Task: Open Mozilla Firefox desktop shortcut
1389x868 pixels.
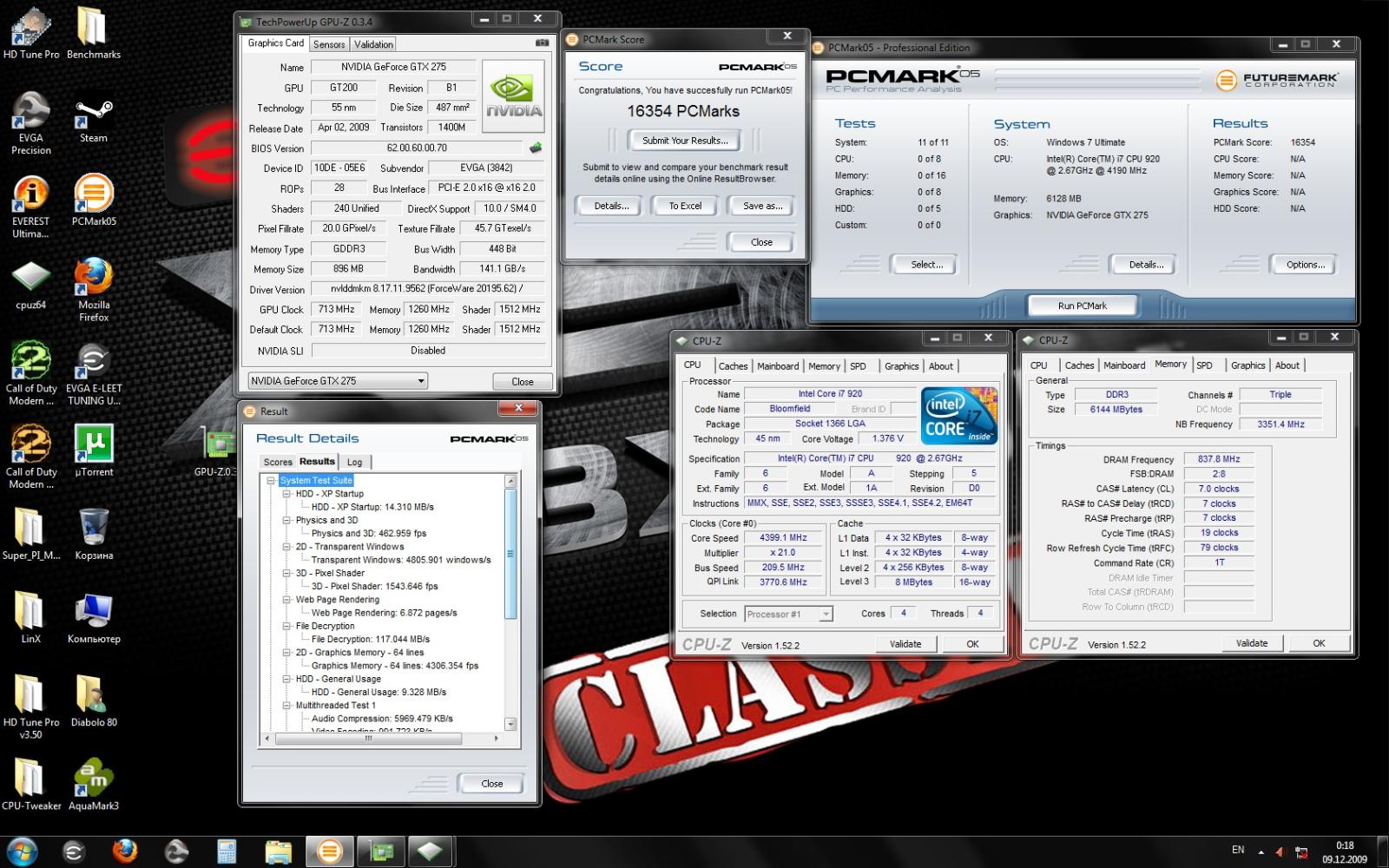Action: (x=94, y=289)
